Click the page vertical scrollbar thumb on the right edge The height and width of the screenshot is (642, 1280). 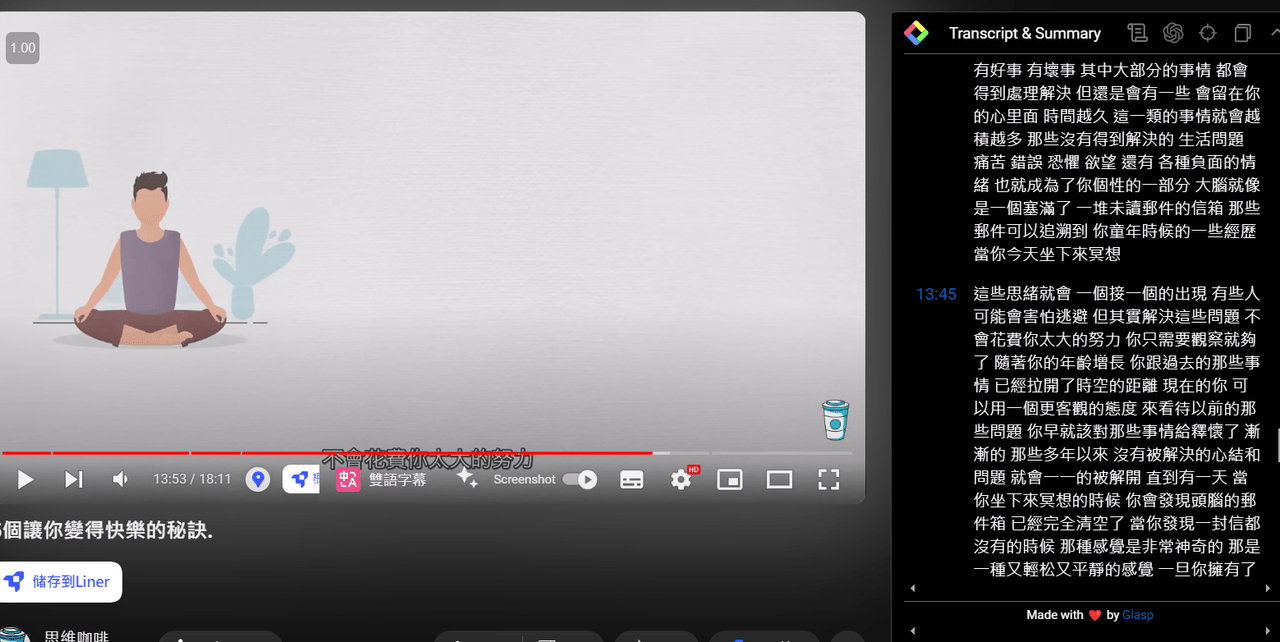coord(1278,446)
